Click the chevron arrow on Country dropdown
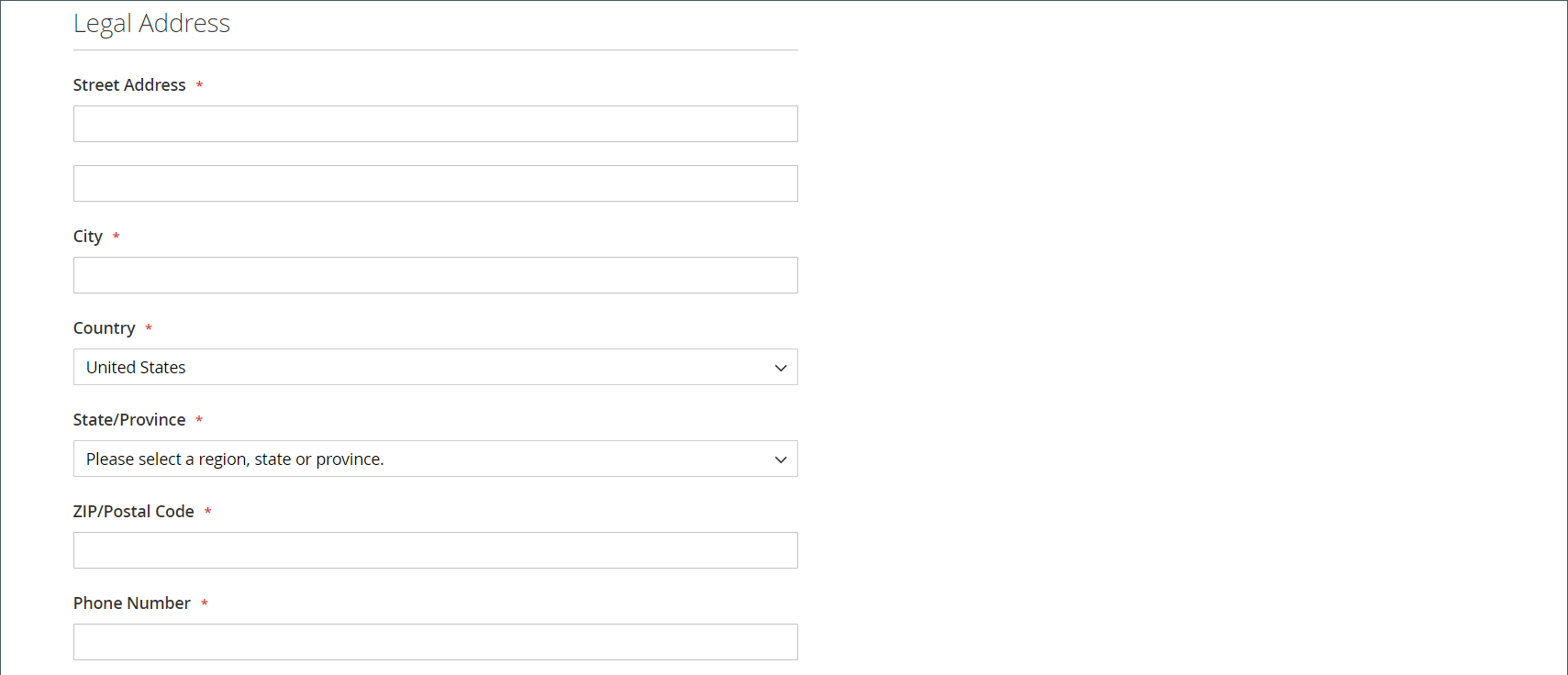The height and width of the screenshot is (675, 1568). pos(781,368)
